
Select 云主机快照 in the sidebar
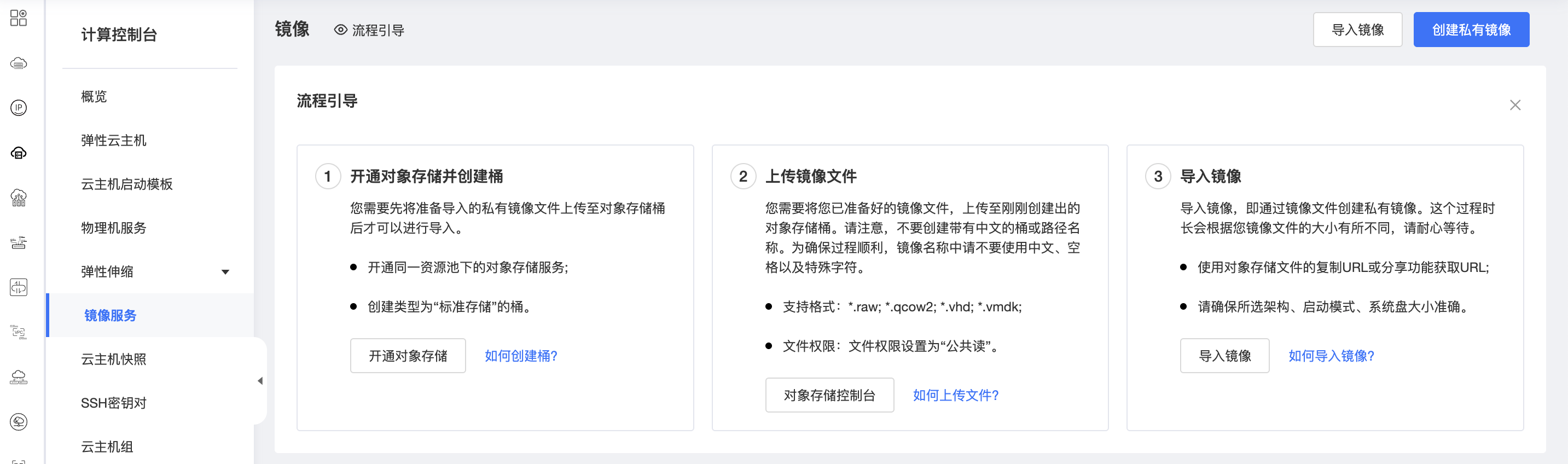coord(114,359)
